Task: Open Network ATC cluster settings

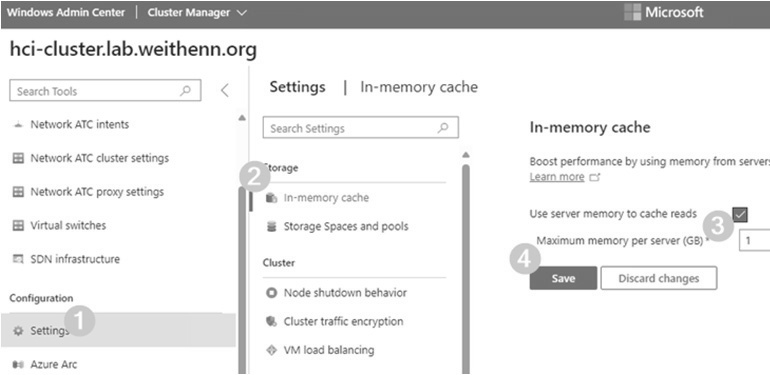Action: (100, 158)
